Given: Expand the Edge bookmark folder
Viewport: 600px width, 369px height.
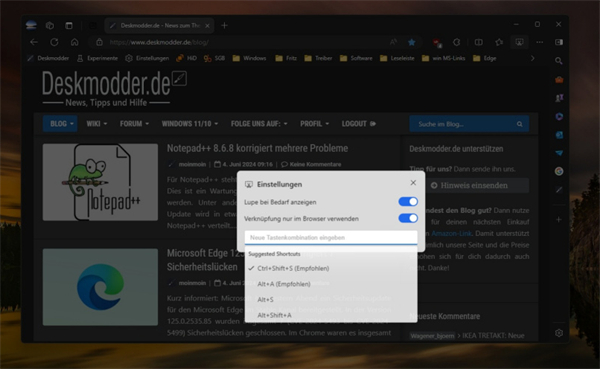Looking at the screenshot, I should (x=485, y=58).
